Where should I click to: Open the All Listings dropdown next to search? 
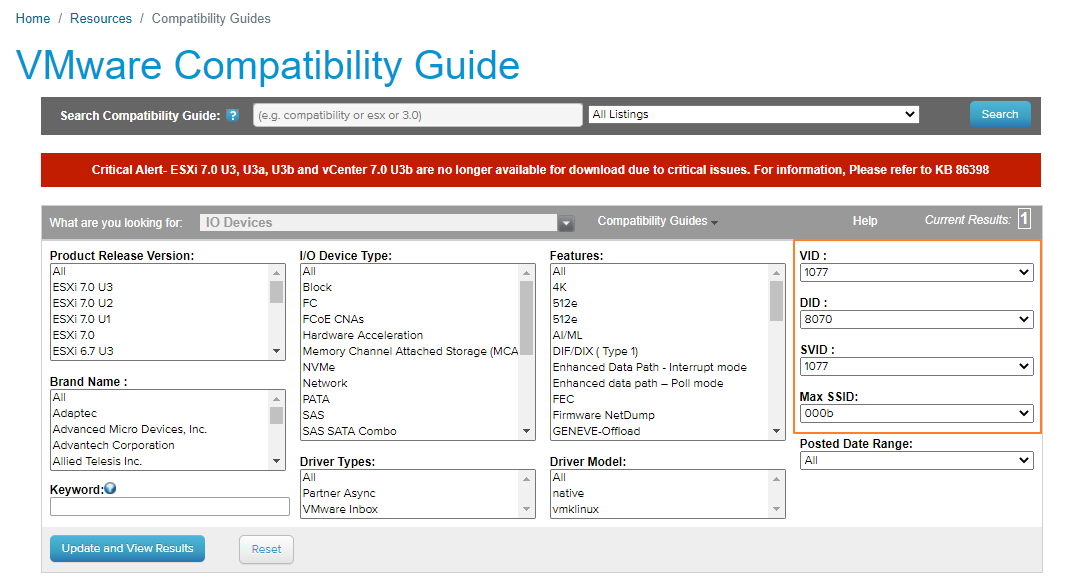[753, 114]
